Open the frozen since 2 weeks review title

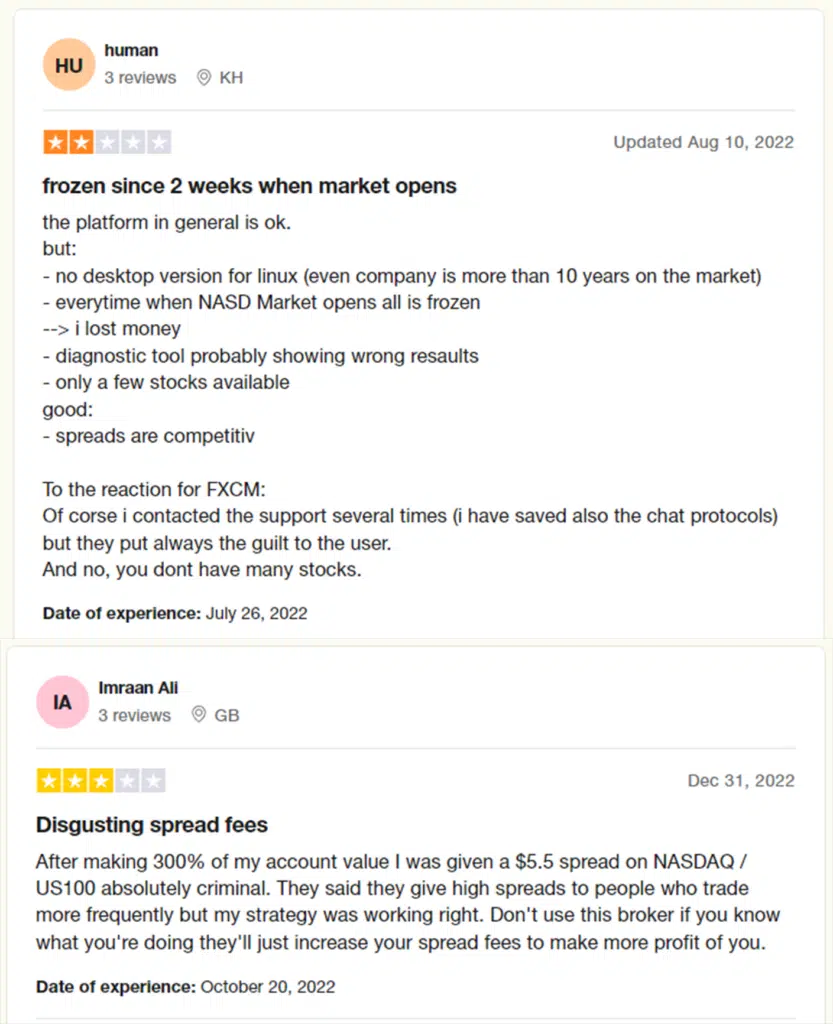(x=249, y=186)
